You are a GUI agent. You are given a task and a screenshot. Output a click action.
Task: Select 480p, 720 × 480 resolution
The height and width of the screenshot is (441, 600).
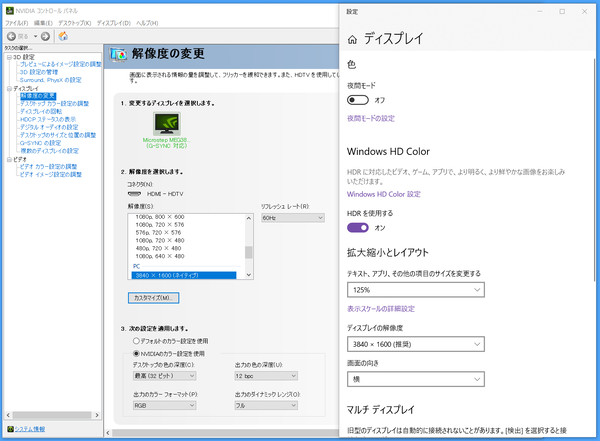160,248
